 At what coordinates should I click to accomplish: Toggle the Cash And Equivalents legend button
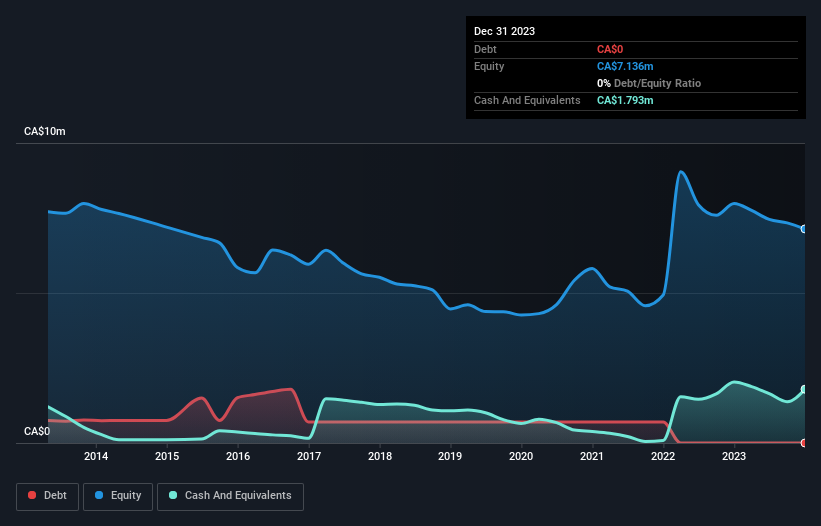pyautogui.click(x=230, y=496)
